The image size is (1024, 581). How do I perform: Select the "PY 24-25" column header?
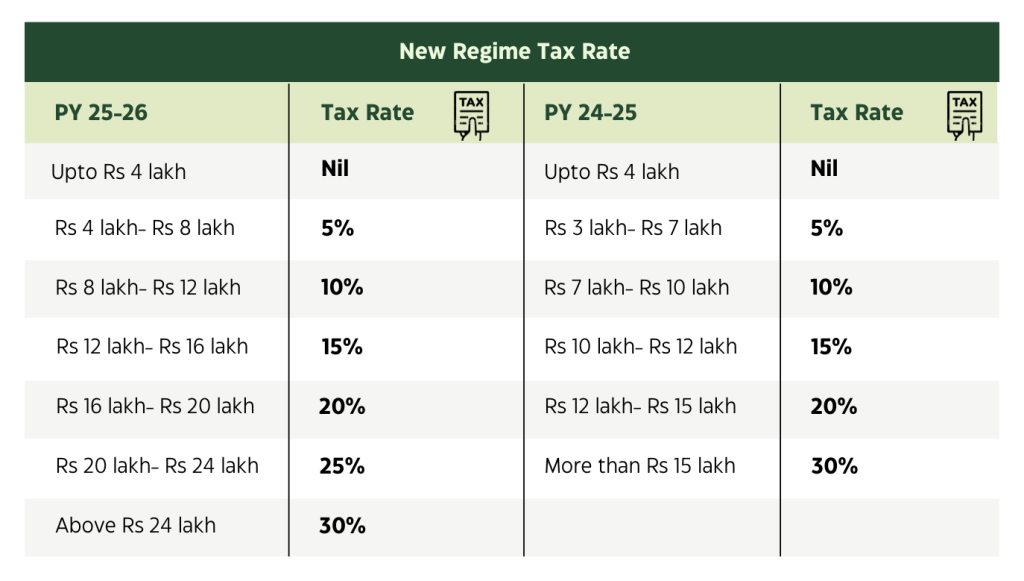[590, 112]
